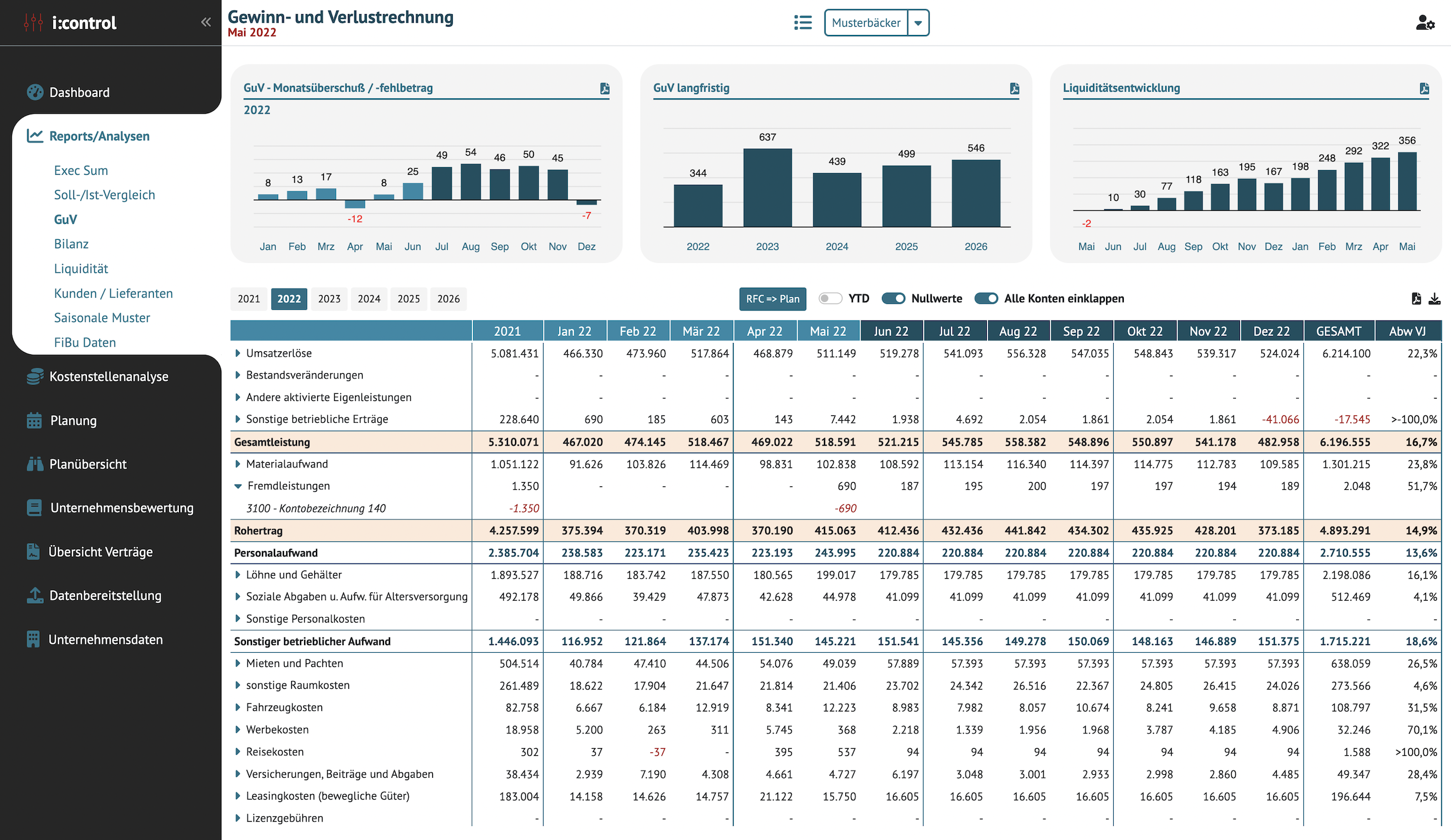The height and width of the screenshot is (840, 1451).
Task: Export Liquiditätsentwicklung chart as PDF
Action: 1424,88
